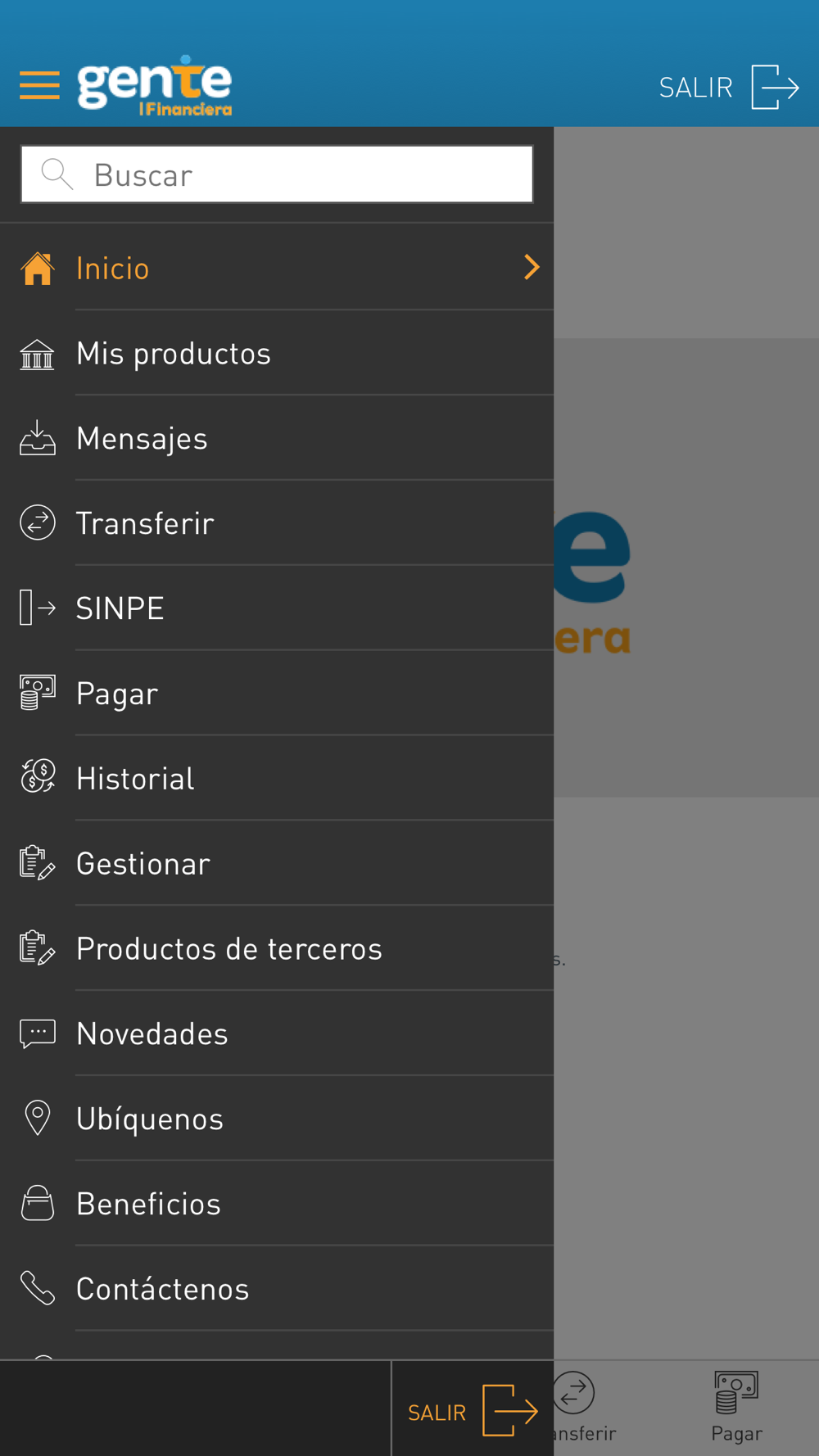Screen dimensions: 819x1456
Task: Open the Gestionar menu entry
Action: [x=143, y=864]
